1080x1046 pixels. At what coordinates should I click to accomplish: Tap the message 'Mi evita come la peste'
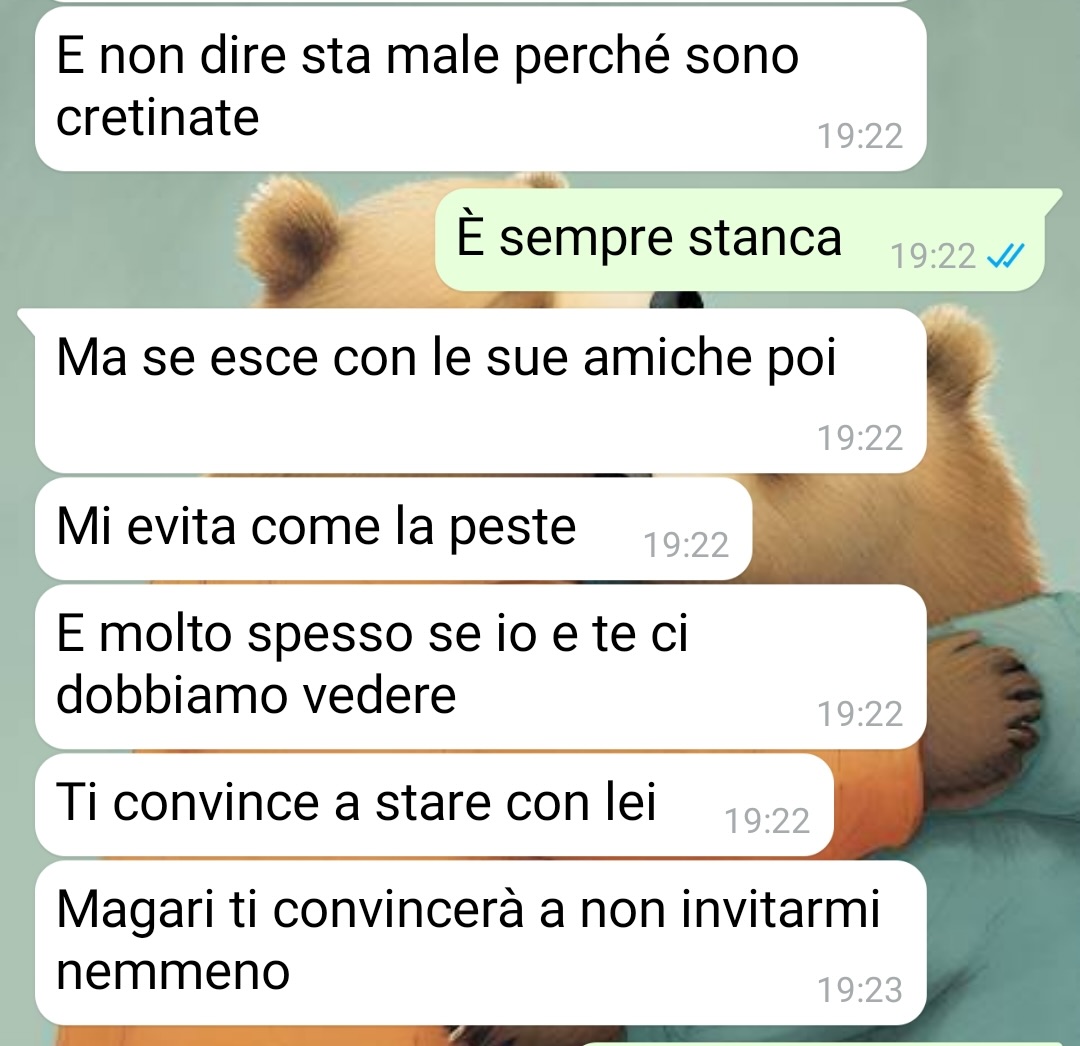(x=393, y=528)
